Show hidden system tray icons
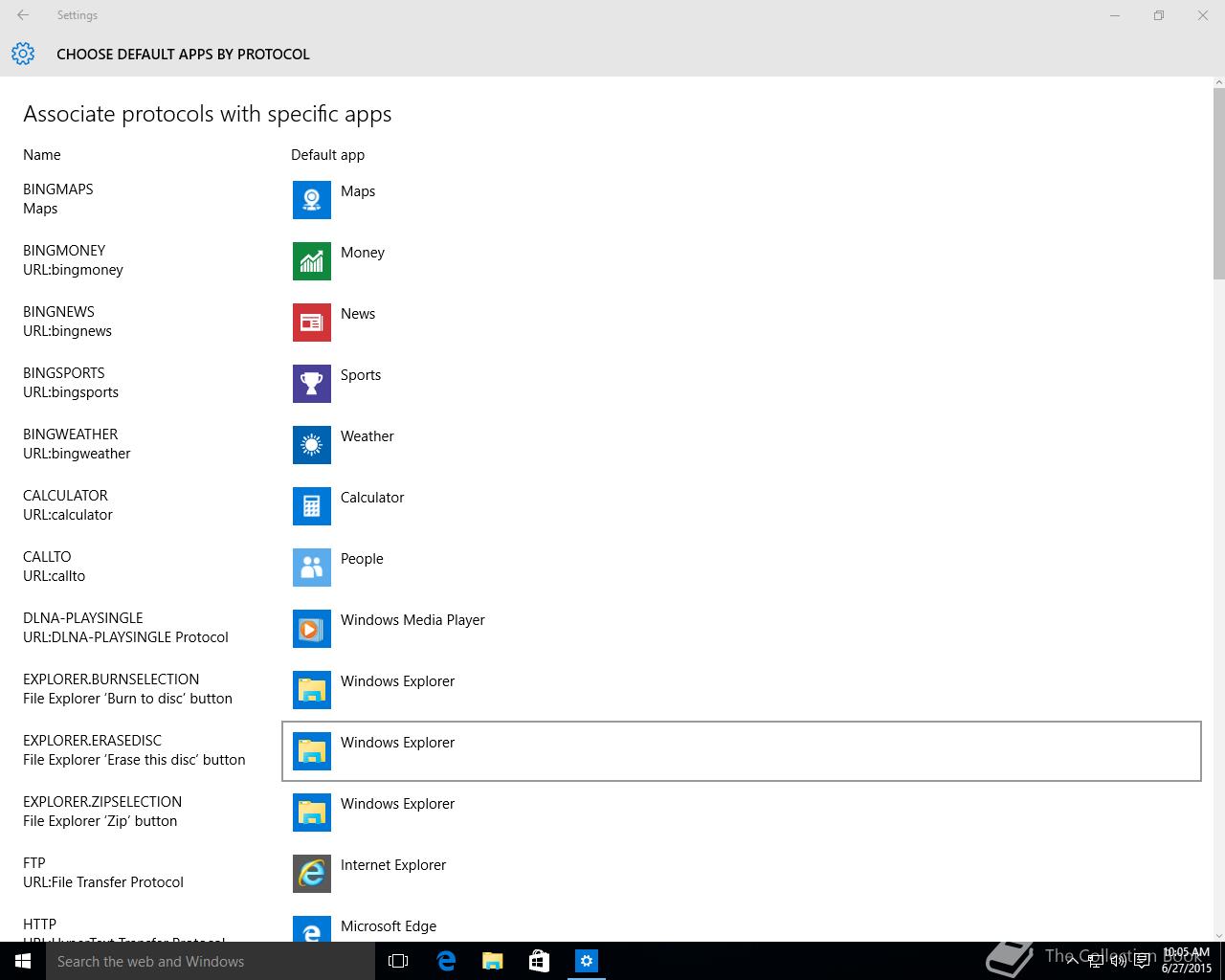Viewport: 1225px width, 980px height. [x=1074, y=961]
